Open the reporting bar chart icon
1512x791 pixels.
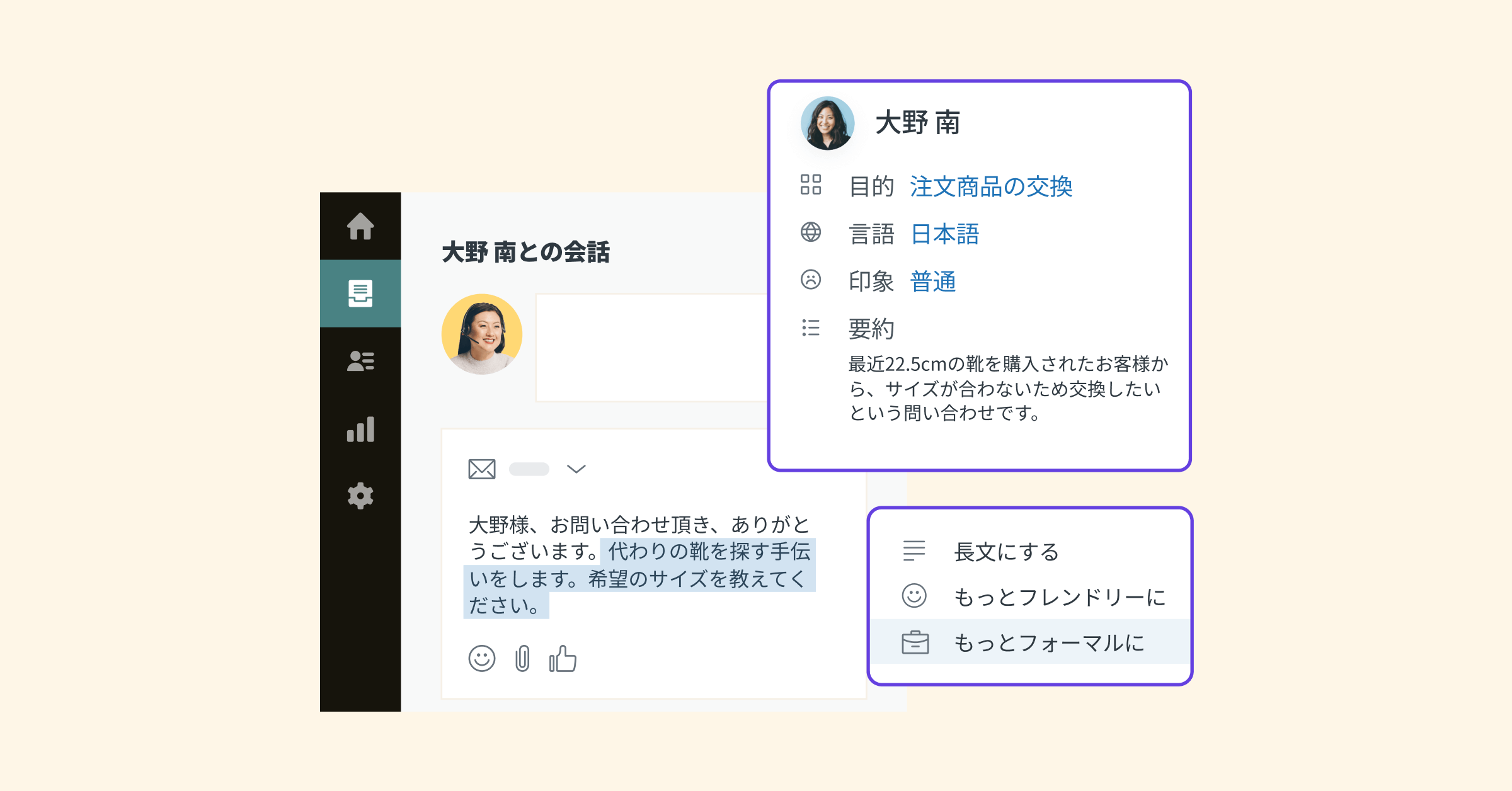(360, 429)
